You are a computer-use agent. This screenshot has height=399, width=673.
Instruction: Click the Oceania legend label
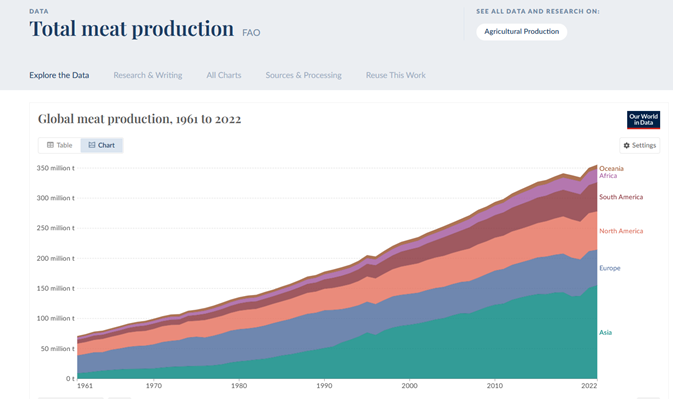[611, 168]
